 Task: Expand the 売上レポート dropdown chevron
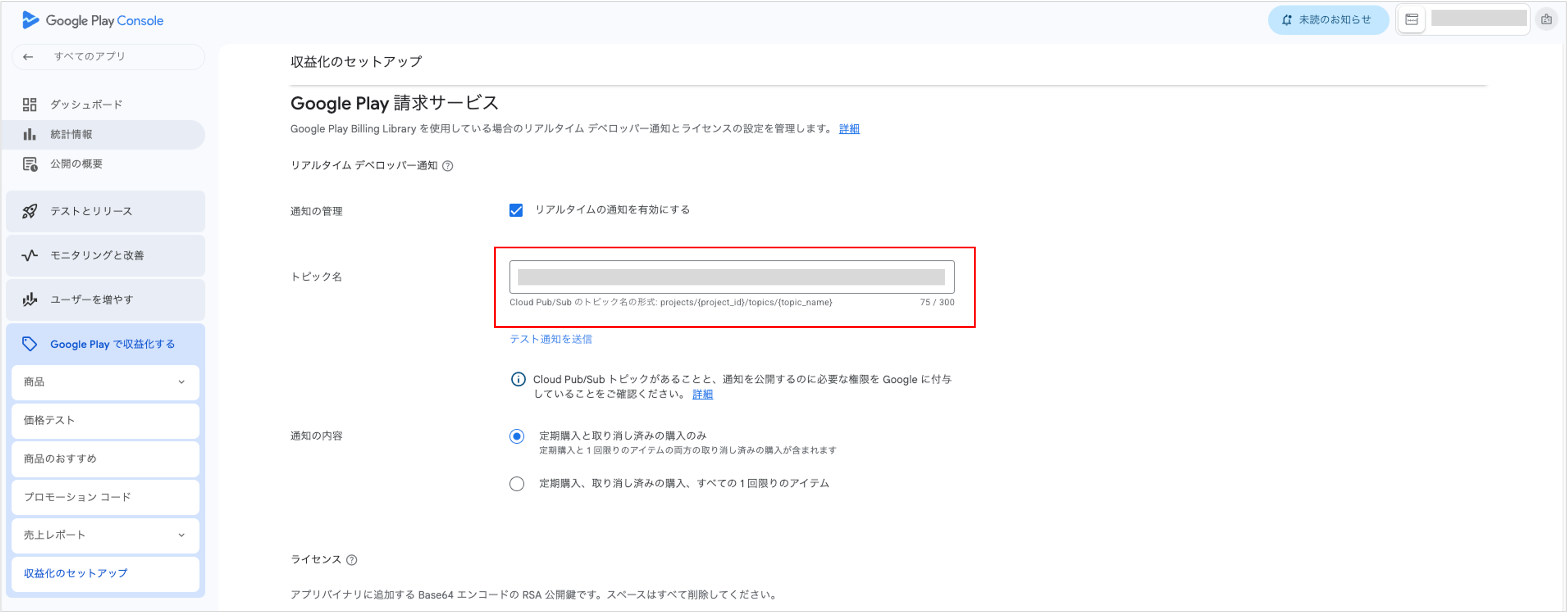tap(181, 536)
